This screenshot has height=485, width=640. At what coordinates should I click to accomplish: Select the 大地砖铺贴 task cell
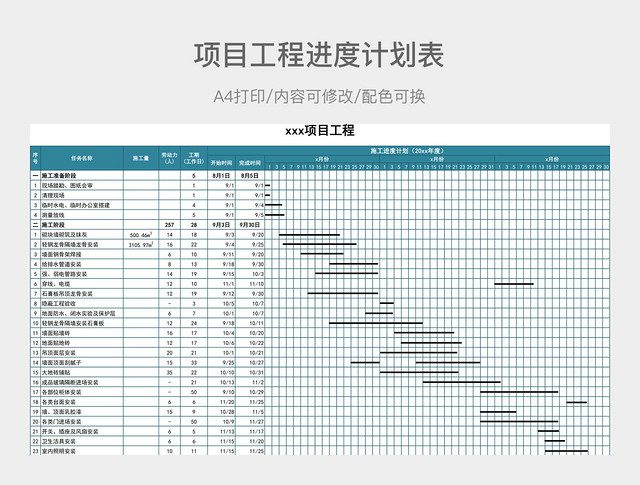[x=82, y=372]
